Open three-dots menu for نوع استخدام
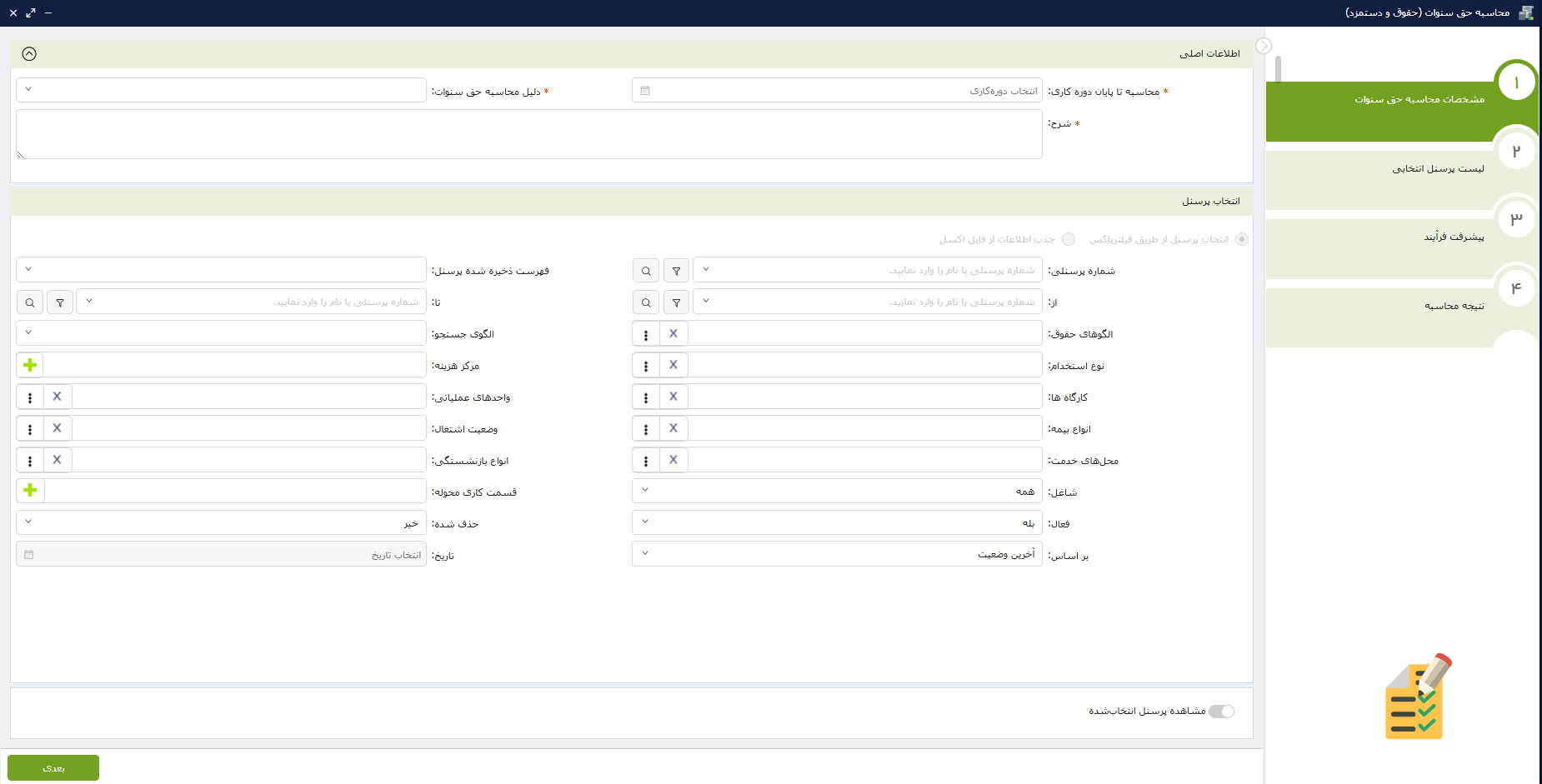The image size is (1542, 784). [646, 366]
